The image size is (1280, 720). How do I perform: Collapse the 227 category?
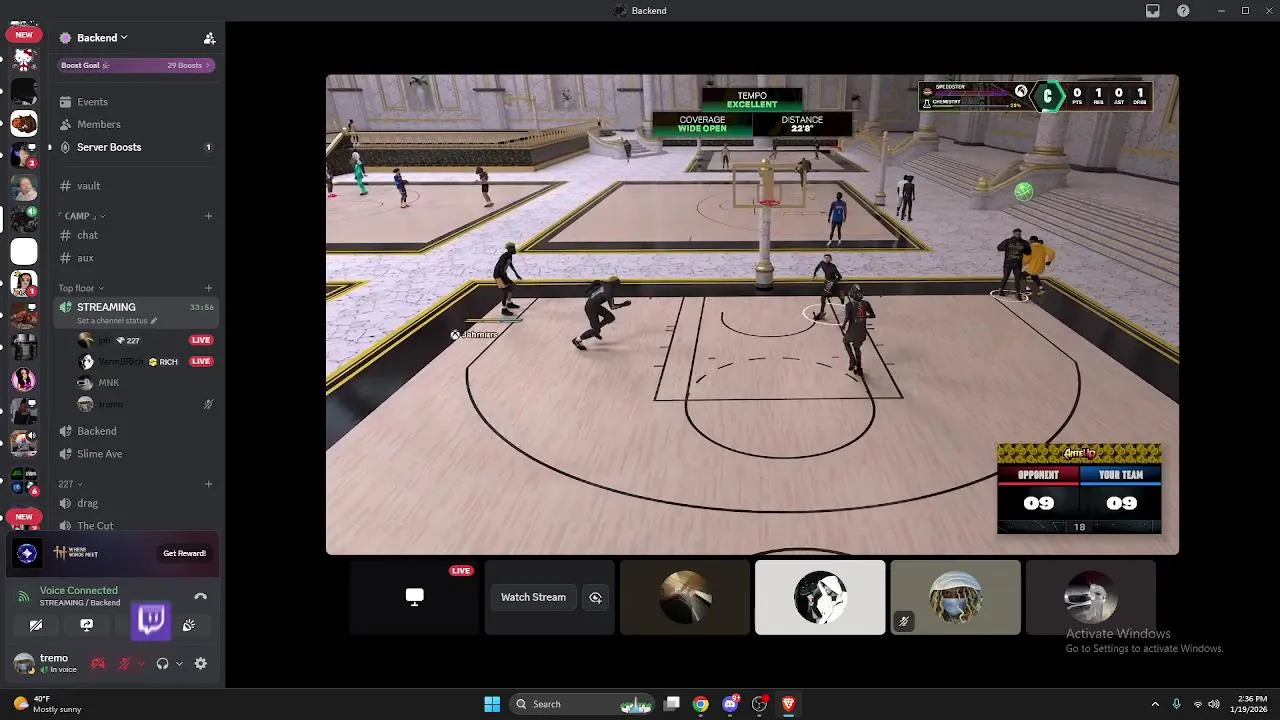coord(69,484)
